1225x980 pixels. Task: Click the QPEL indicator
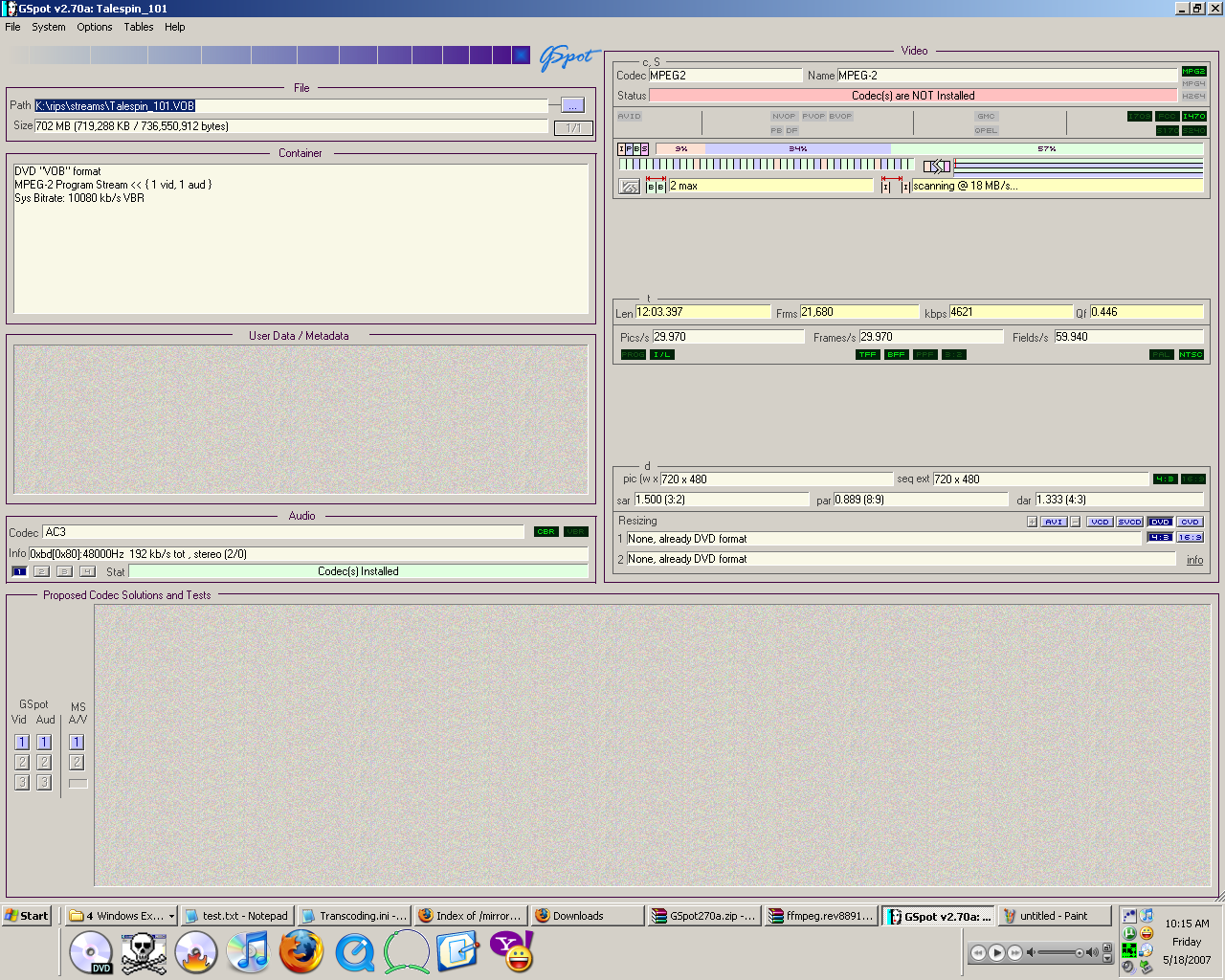click(986, 130)
